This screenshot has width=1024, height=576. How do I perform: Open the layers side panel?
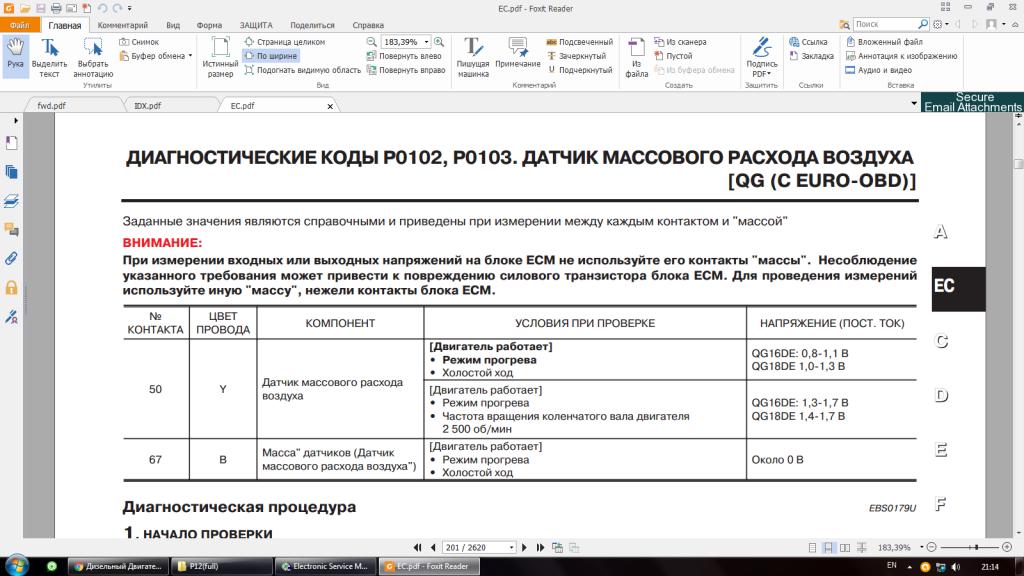[11, 201]
